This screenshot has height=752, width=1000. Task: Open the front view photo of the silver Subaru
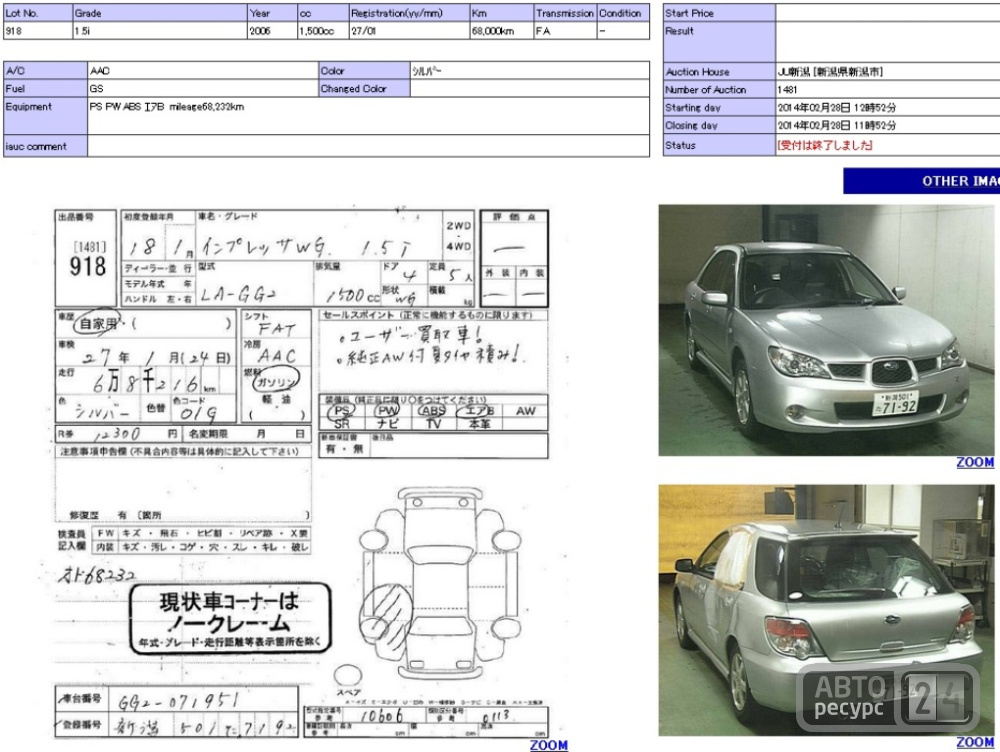click(x=827, y=330)
